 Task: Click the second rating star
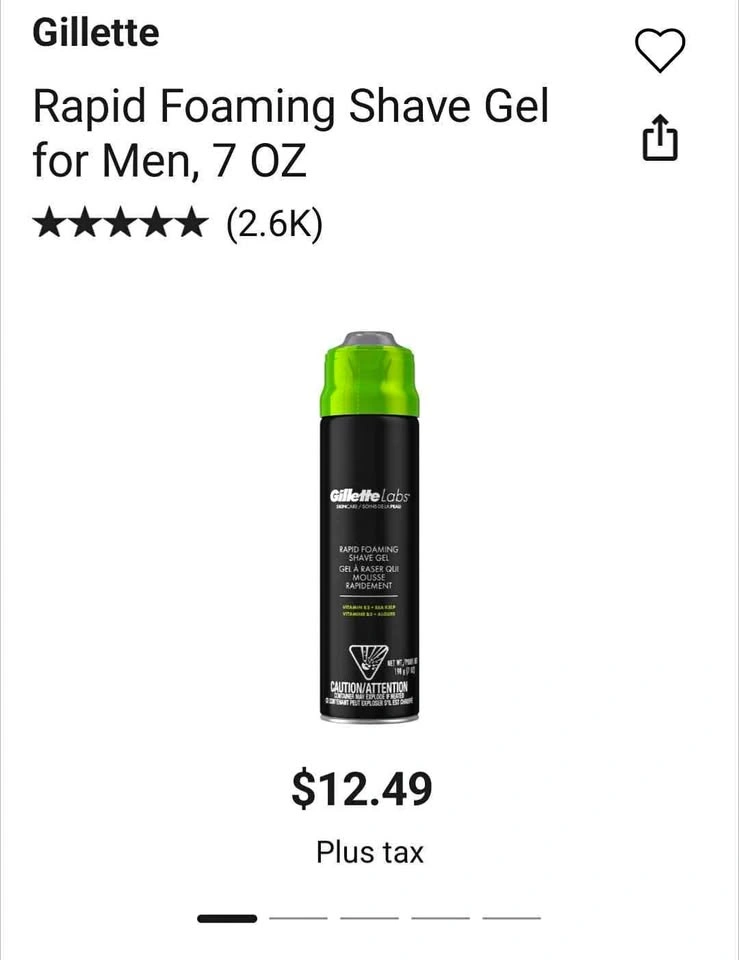(84, 222)
